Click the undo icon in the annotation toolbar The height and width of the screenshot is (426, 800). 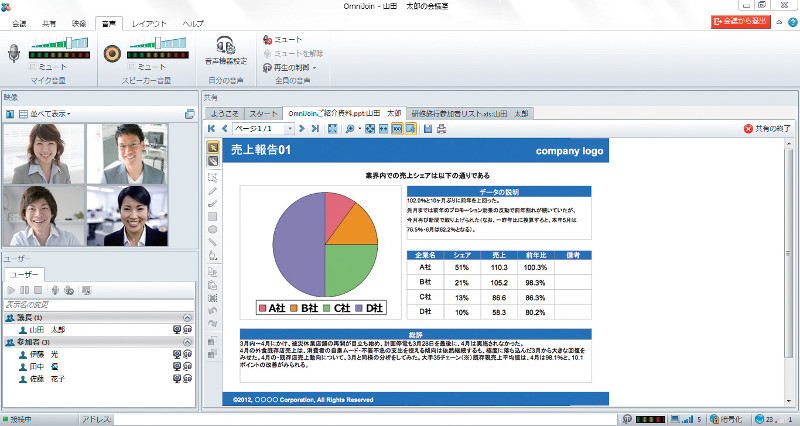(x=213, y=311)
